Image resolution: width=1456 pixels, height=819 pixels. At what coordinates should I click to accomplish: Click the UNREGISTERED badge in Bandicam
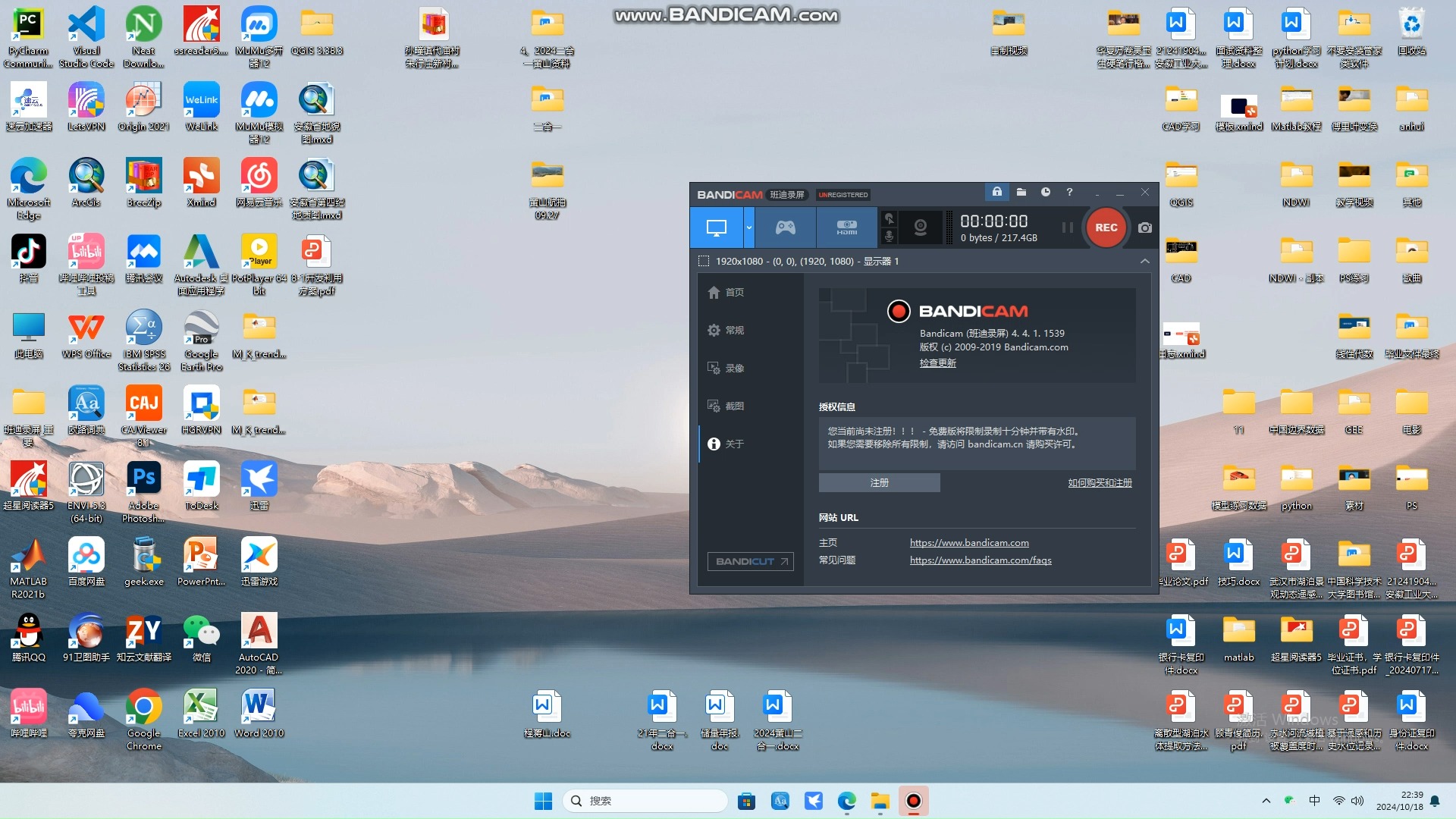tap(843, 195)
